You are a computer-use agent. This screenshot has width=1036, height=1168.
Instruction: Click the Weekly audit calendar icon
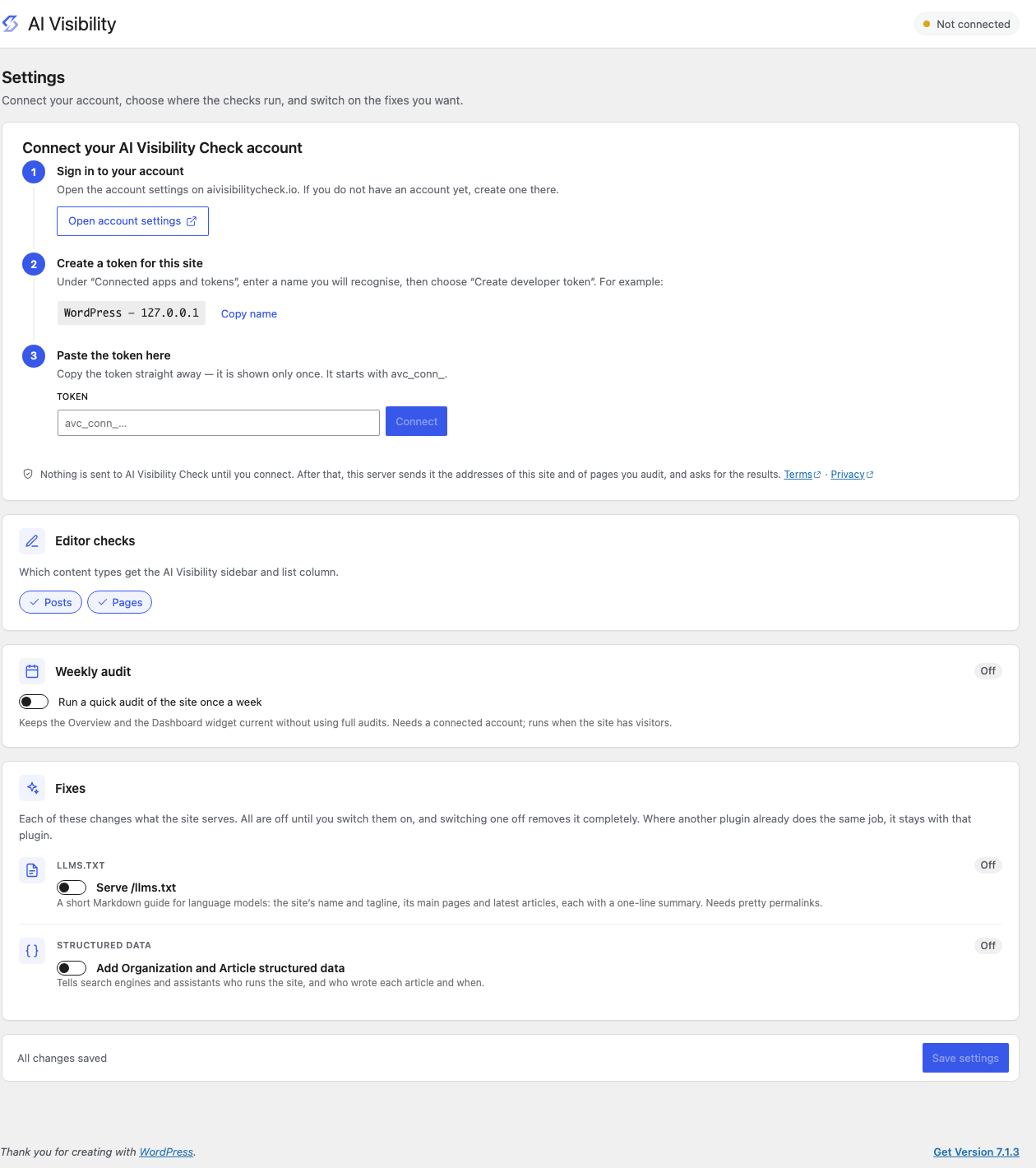tap(32, 671)
